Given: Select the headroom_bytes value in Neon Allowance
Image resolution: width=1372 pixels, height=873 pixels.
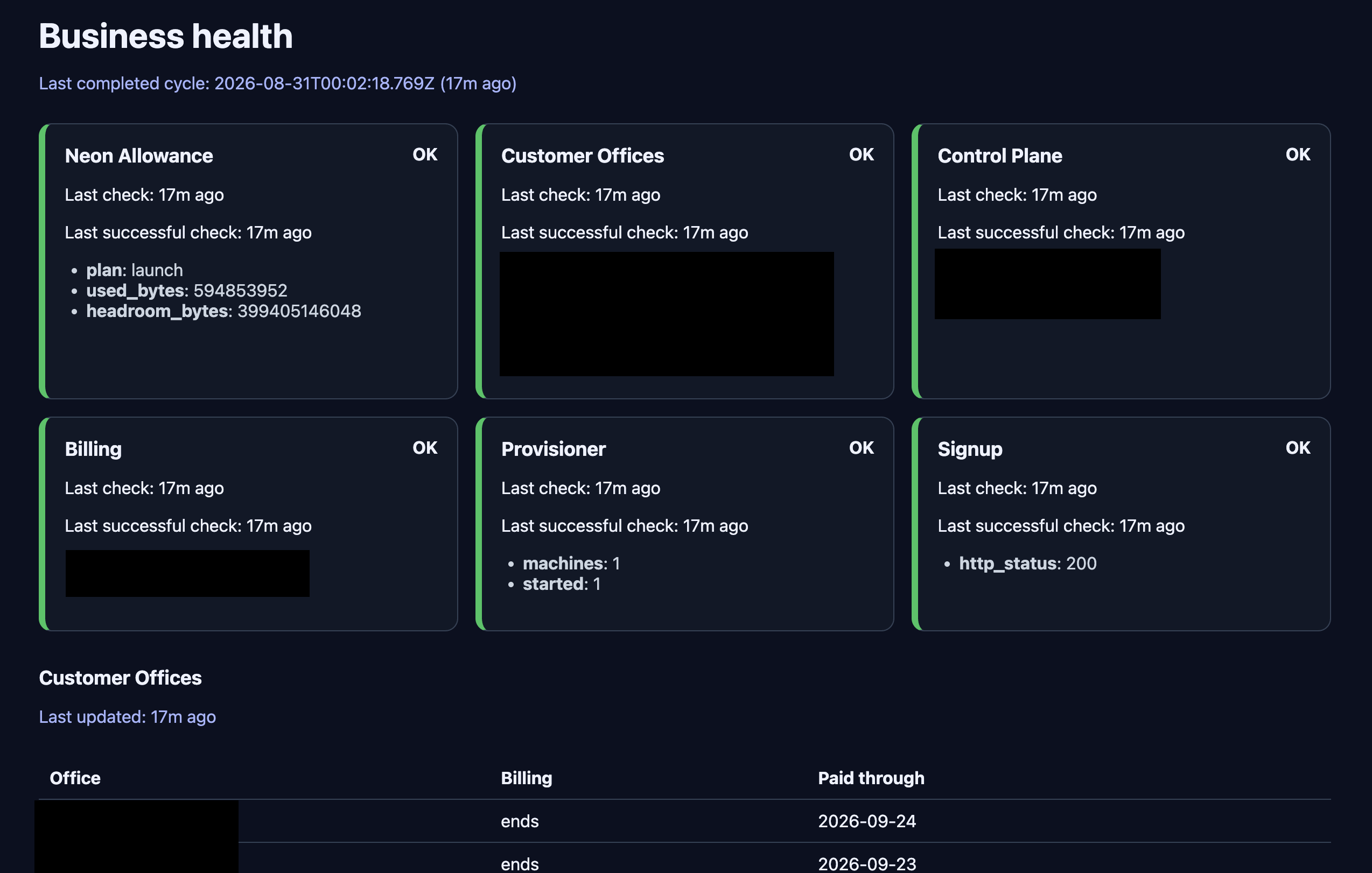Looking at the screenshot, I should (x=299, y=311).
